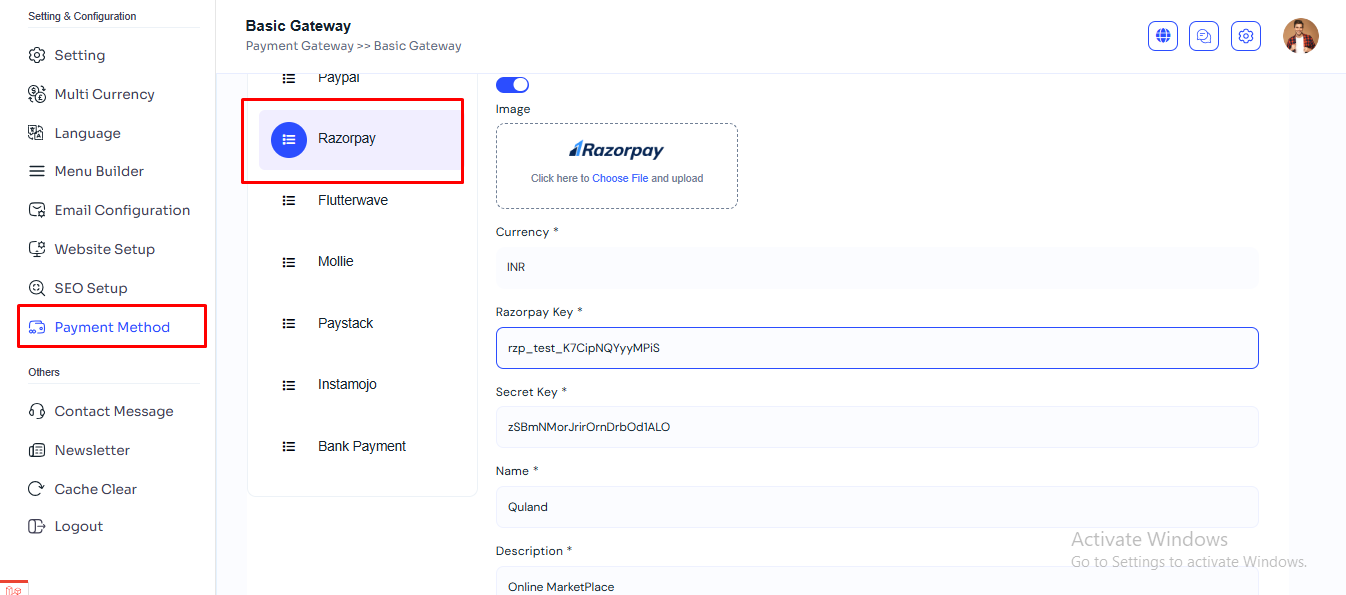Screen dimensions: 1346x595
Task: Click the Choose File upload link
Action: pyautogui.click(x=620, y=179)
